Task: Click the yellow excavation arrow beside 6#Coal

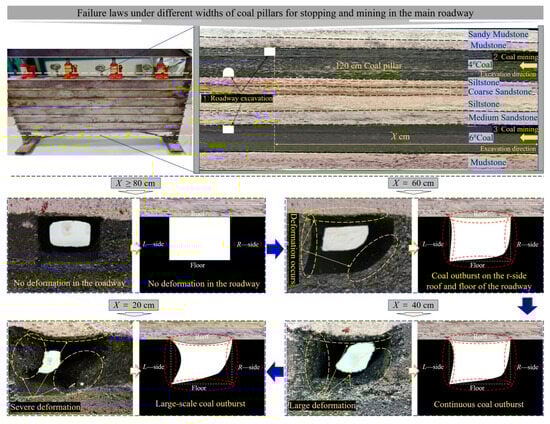Action: click(x=528, y=138)
